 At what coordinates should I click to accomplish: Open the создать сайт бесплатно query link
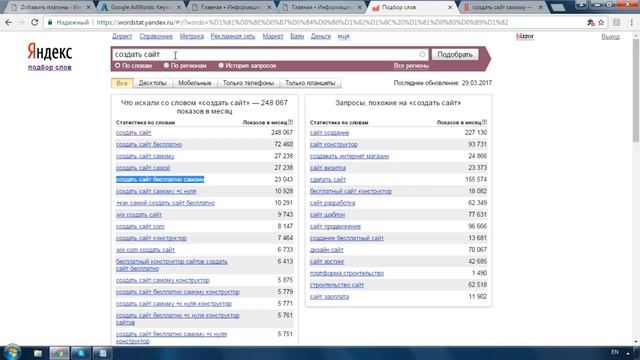pyautogui.click(x=149, y=144)
